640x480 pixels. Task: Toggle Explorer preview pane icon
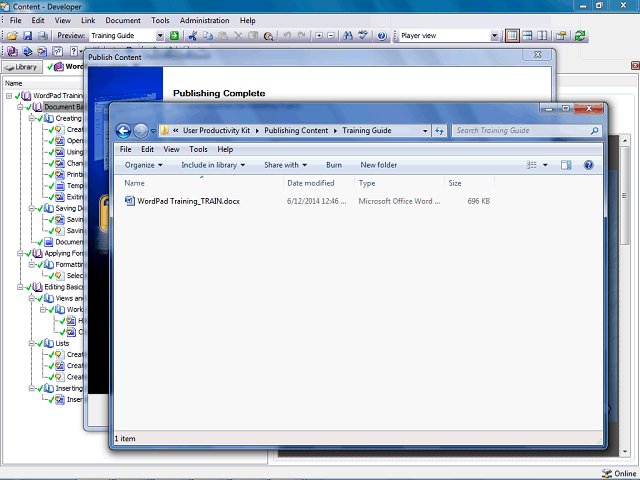tap(566, 165)
